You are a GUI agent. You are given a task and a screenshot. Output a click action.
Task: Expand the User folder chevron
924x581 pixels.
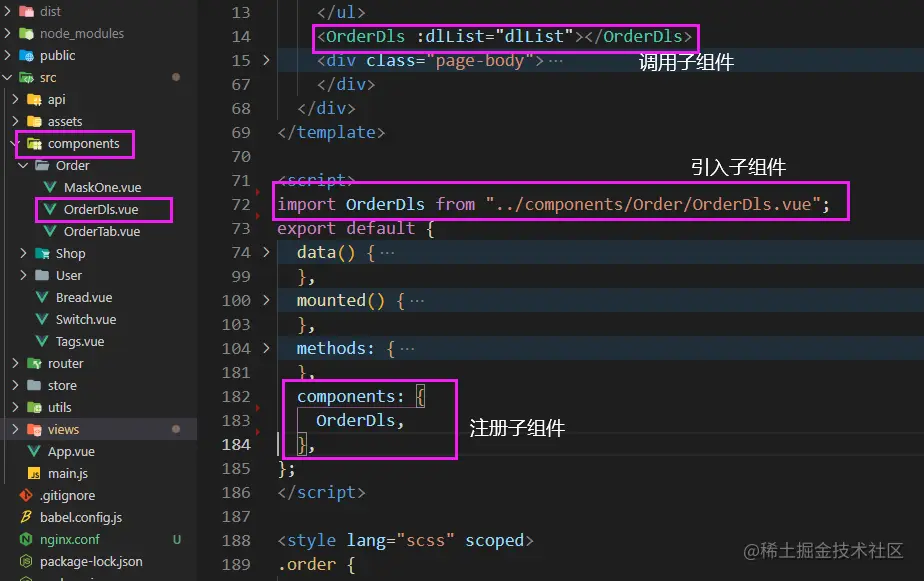(24, 275)
